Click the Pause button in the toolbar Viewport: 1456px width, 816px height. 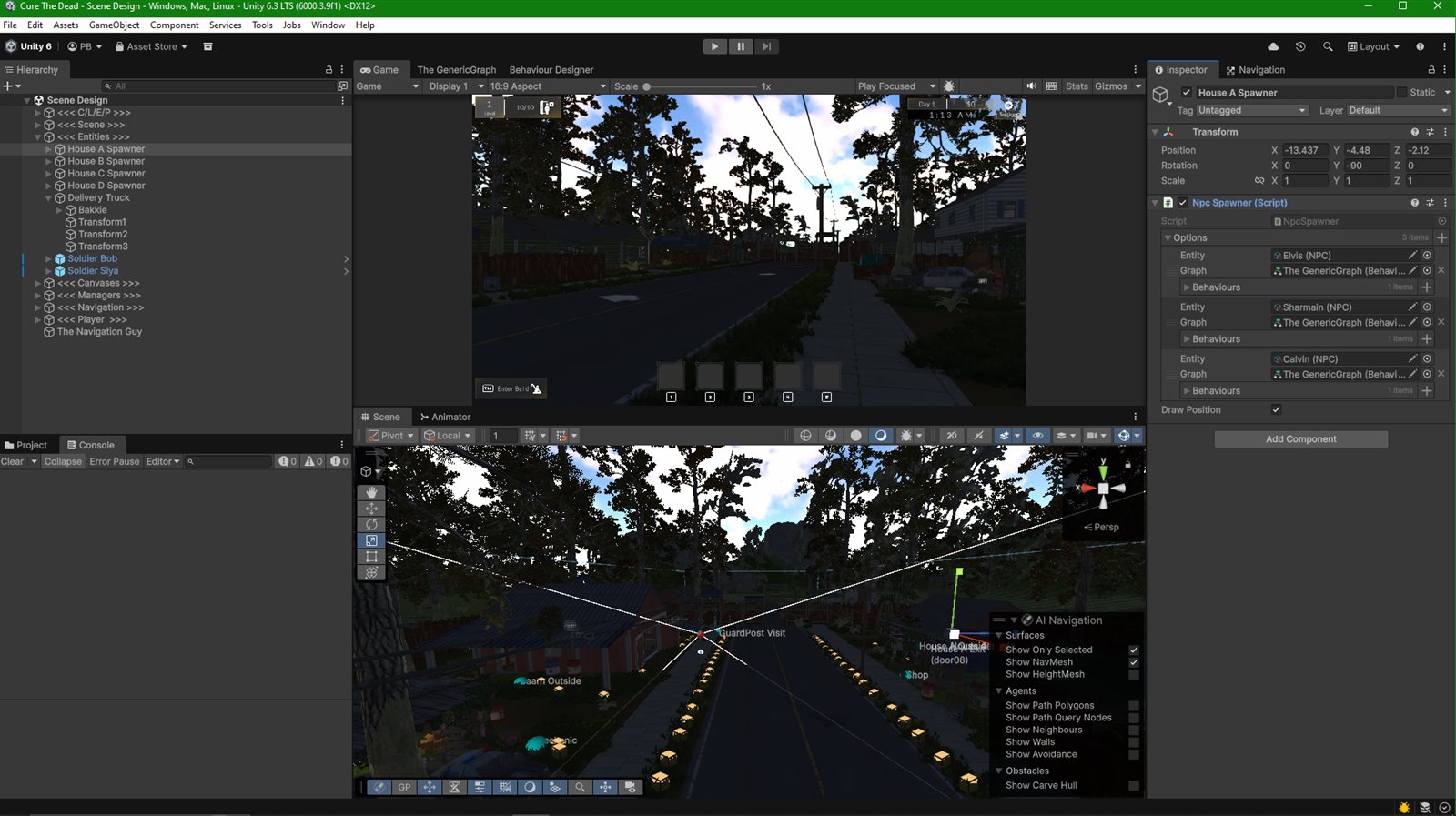(x=741, y=46)
